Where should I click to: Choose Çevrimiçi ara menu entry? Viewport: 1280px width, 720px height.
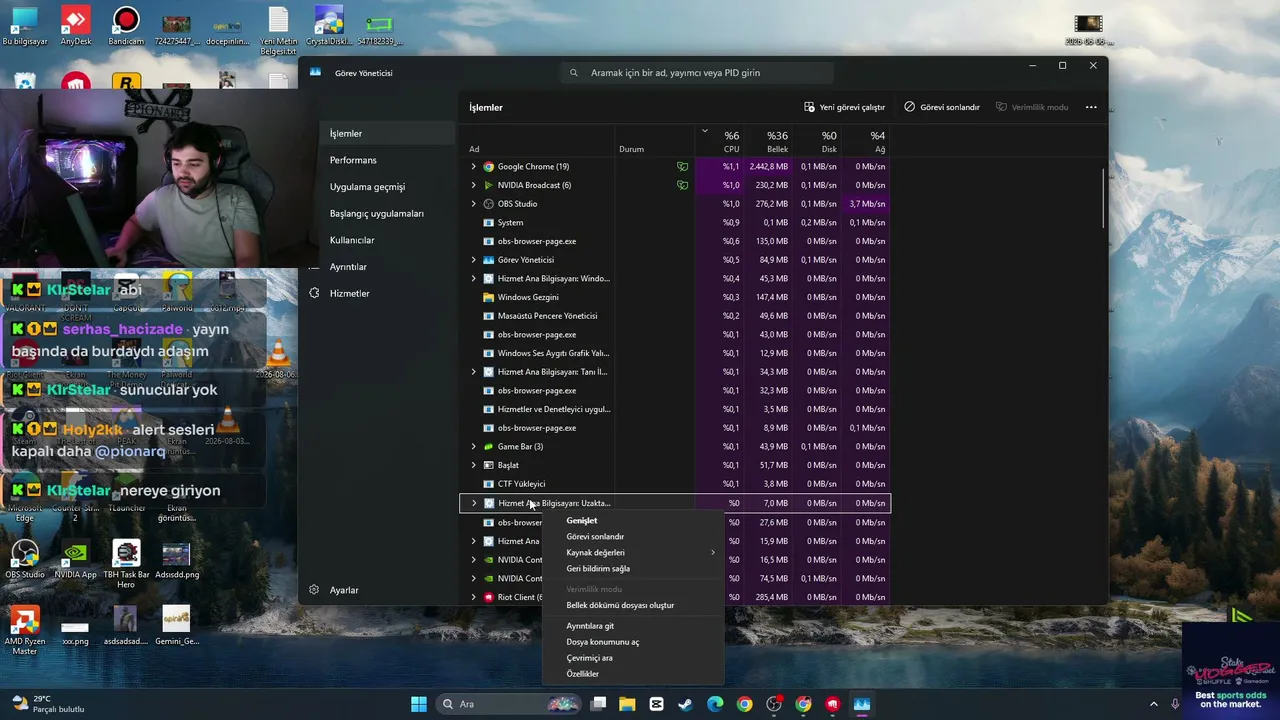click(632, 658)
